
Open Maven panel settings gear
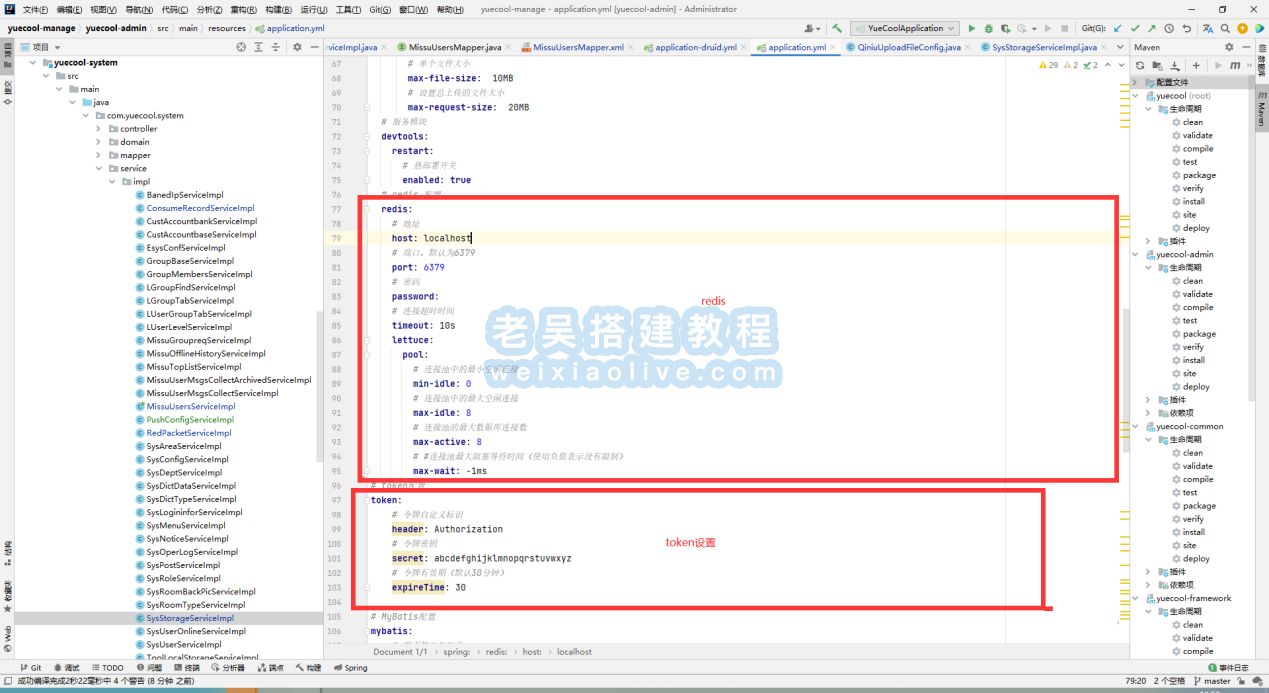pos(1229,47)
